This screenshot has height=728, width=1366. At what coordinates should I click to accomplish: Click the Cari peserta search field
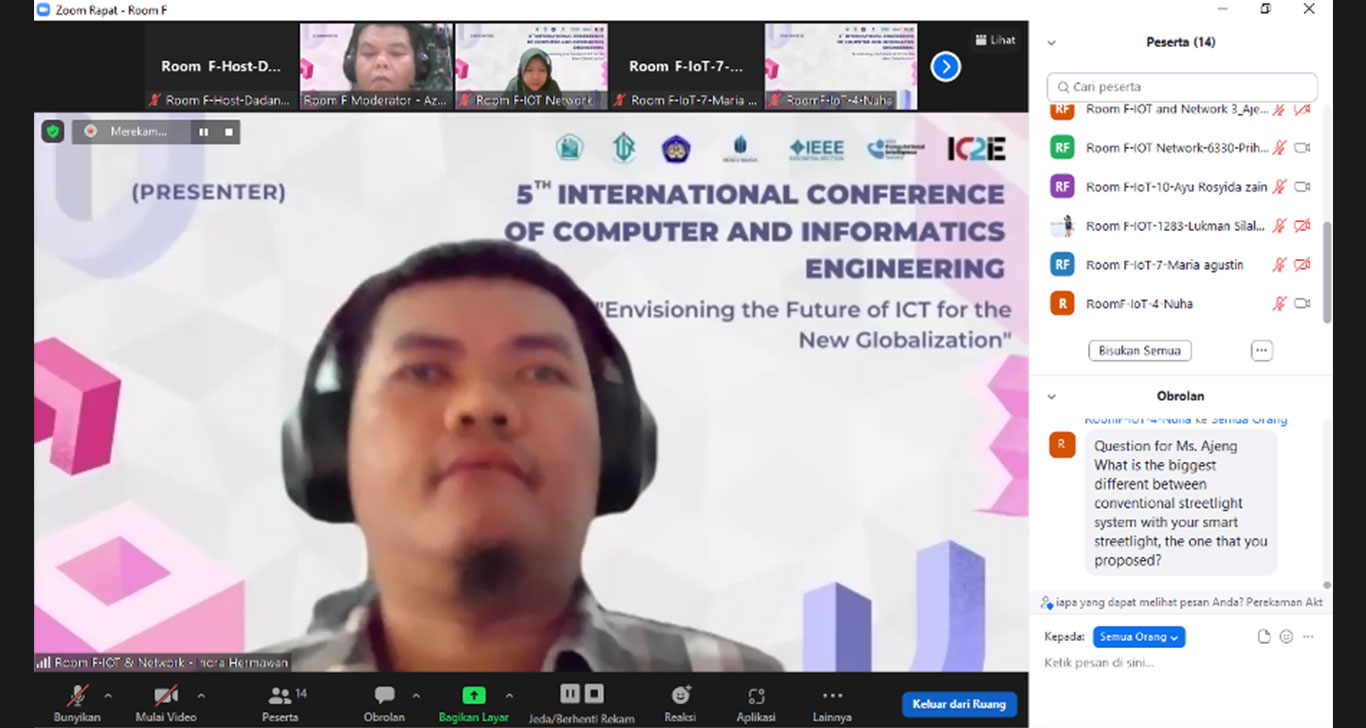coord(1182,87)
